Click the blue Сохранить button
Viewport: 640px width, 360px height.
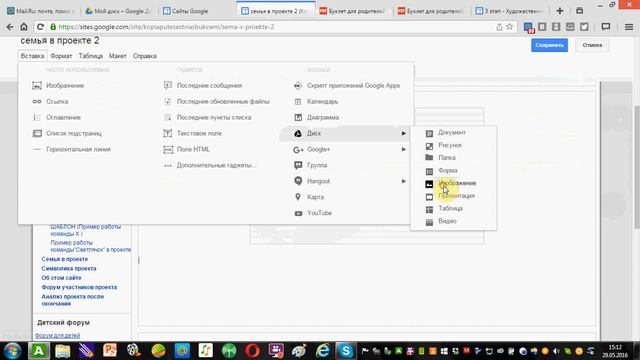tap(549, 45)
